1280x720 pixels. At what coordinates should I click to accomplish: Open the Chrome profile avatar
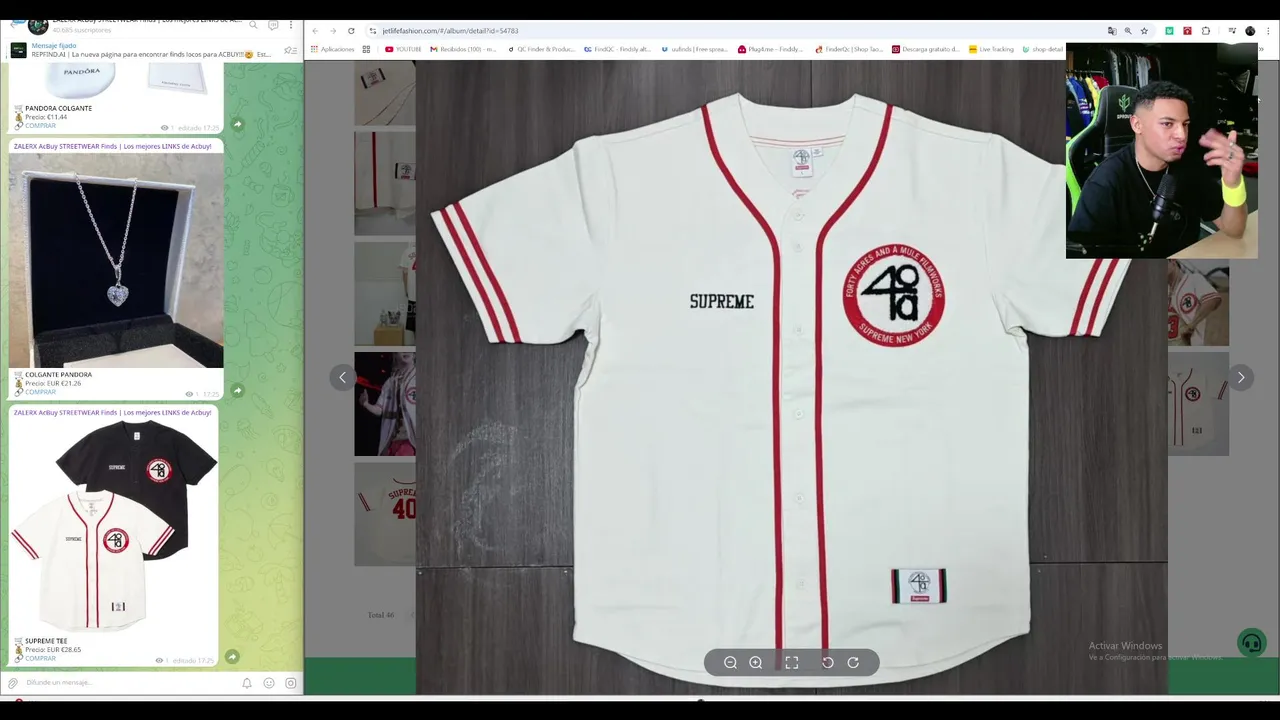1250,31
